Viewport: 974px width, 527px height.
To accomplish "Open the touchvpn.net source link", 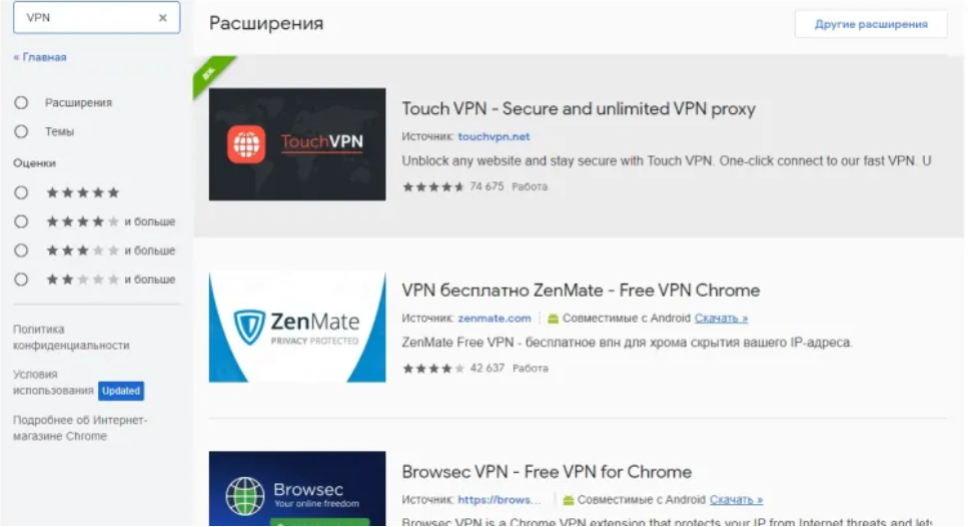I will (494, 136).
